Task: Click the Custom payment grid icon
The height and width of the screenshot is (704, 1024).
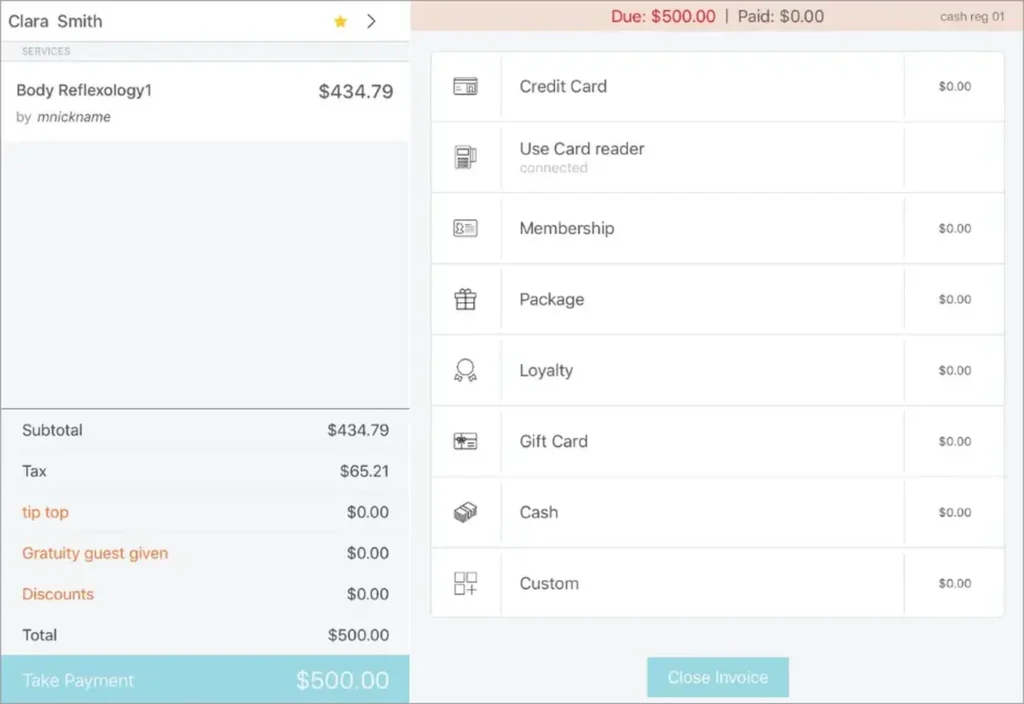Action: pyautogui.click(x=465, y=583)
